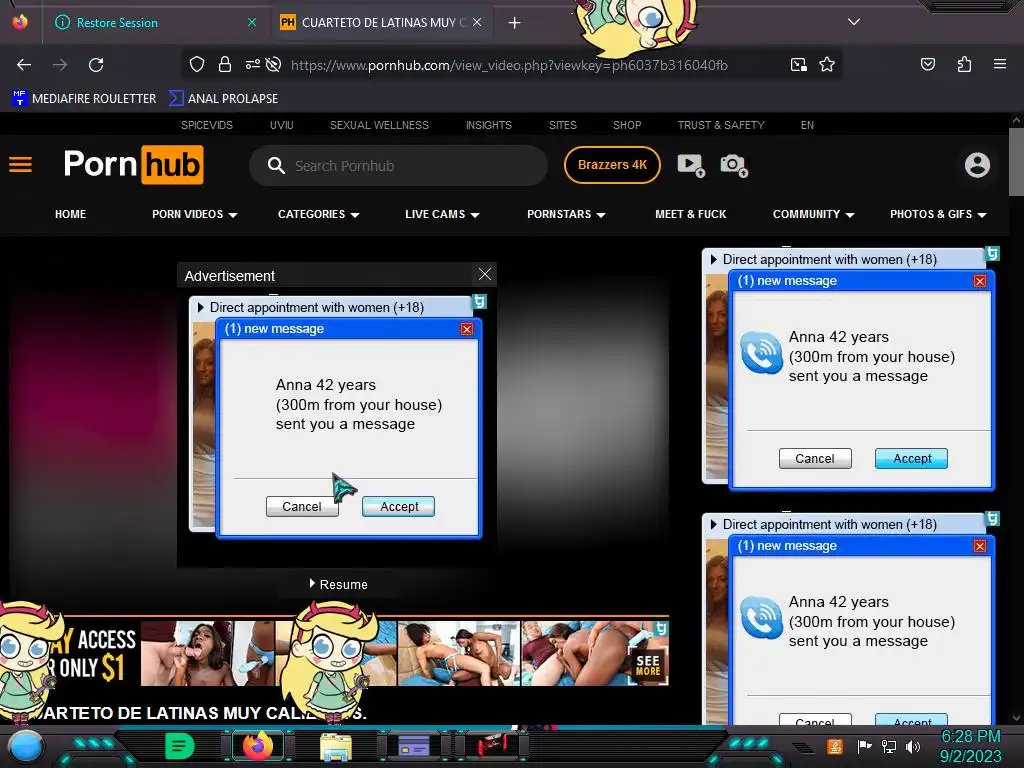Click Resume below the advertisement
The height and width of the screenshot is (768, 1024).
point(338,584)
